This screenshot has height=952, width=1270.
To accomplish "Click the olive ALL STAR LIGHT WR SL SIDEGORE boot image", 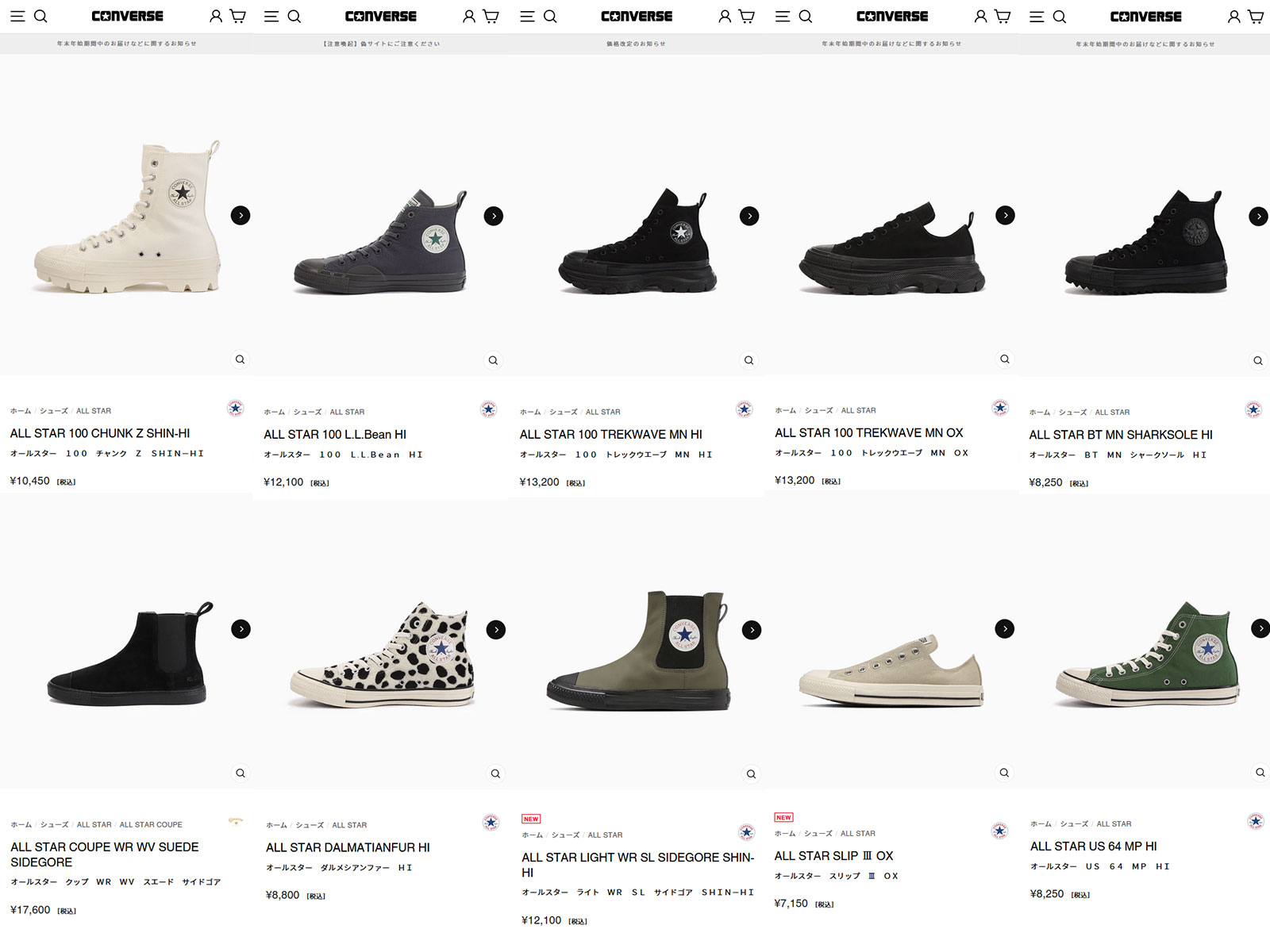I will click(639, 651).
